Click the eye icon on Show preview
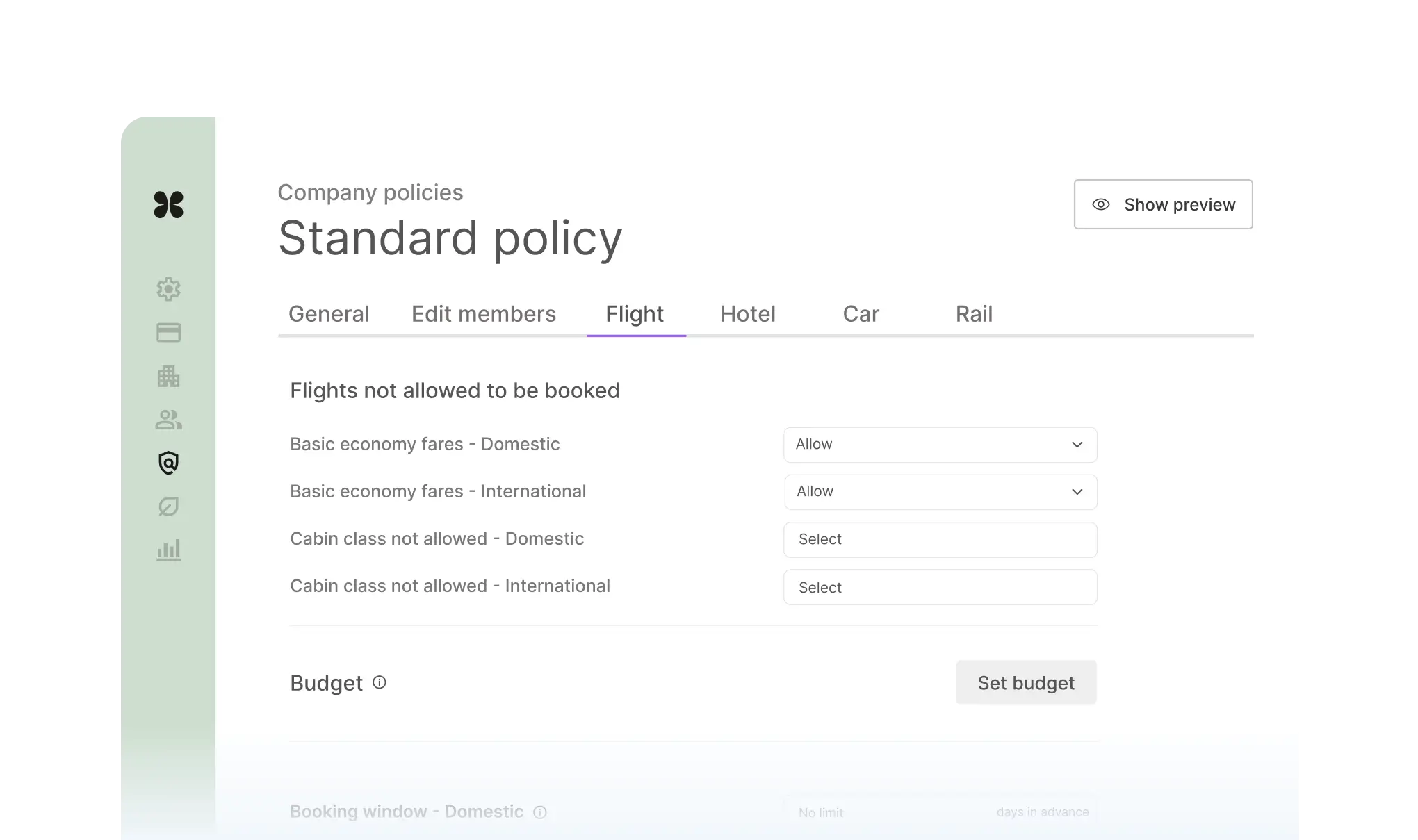 pos(1100,204)
